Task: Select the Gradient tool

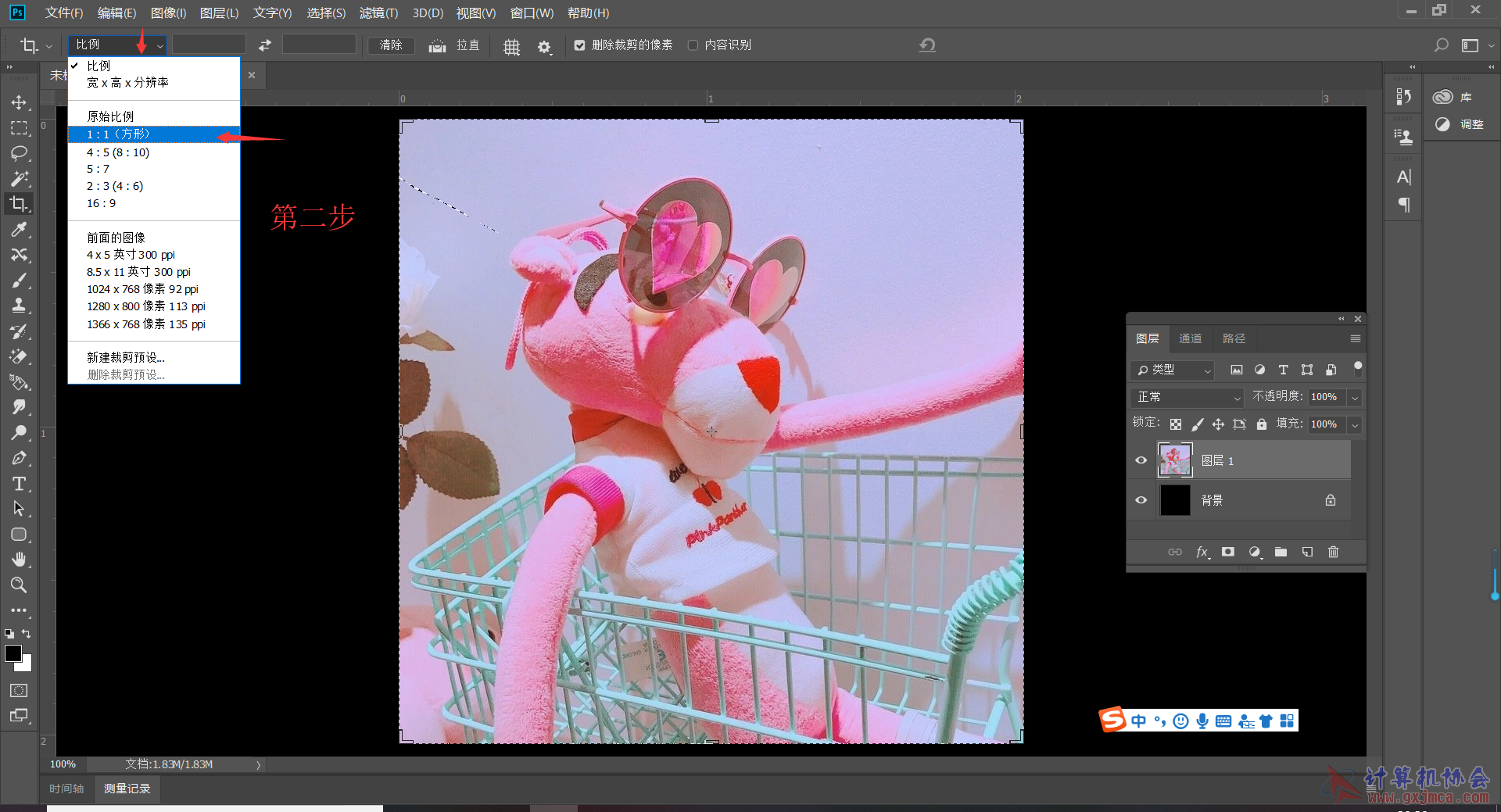Action: 19,382
